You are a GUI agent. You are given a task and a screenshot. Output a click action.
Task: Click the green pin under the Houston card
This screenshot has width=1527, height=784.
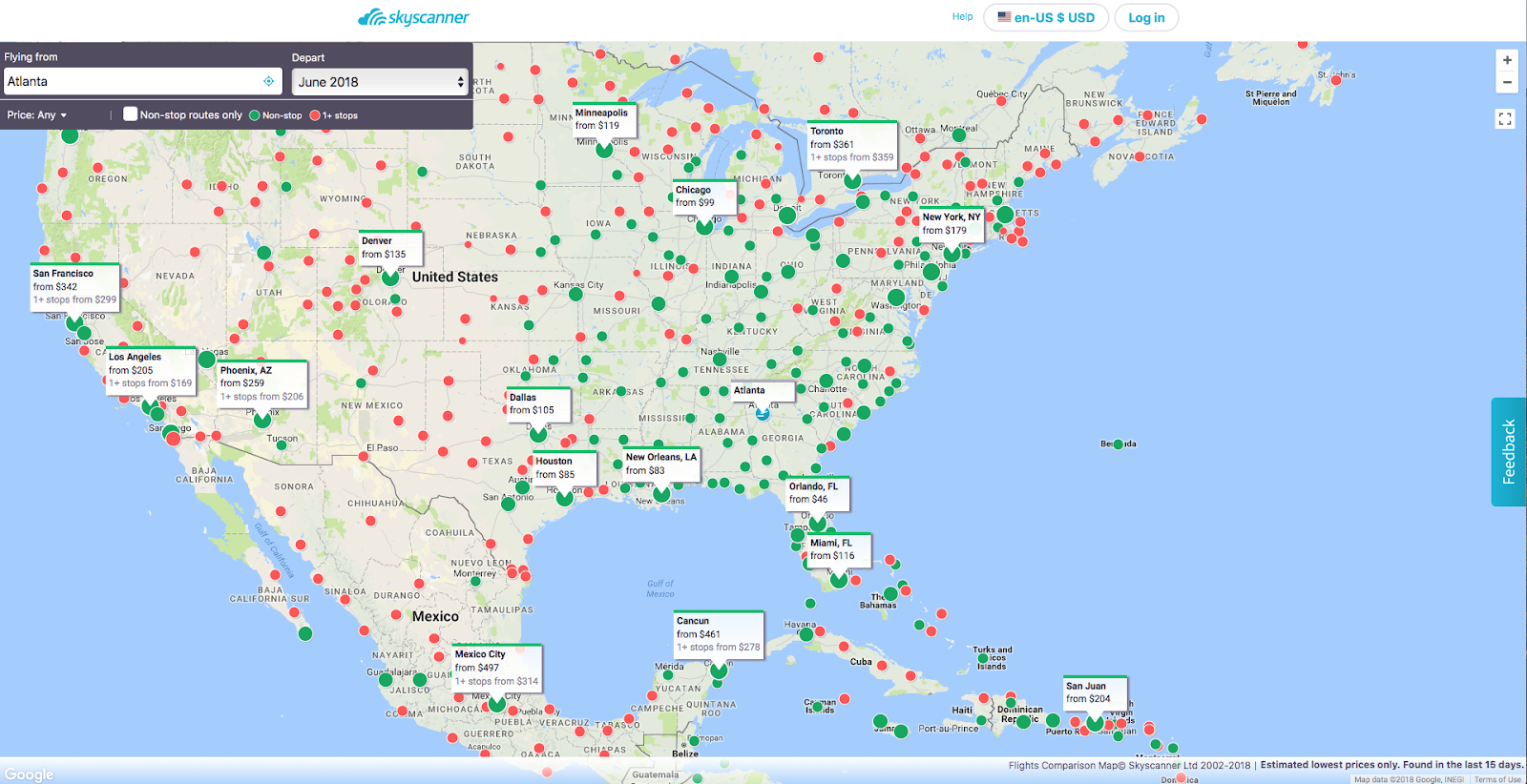coord(565,497)
